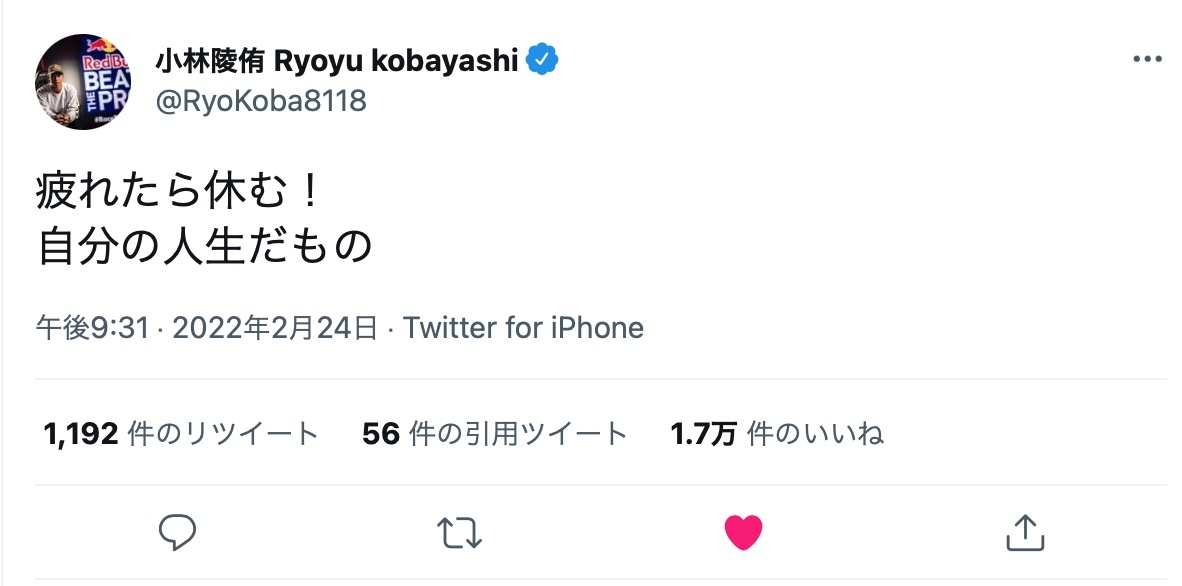View the 1,192 件のリツイート list
This screenshot has height=586, width=1182.
point(181,434)
